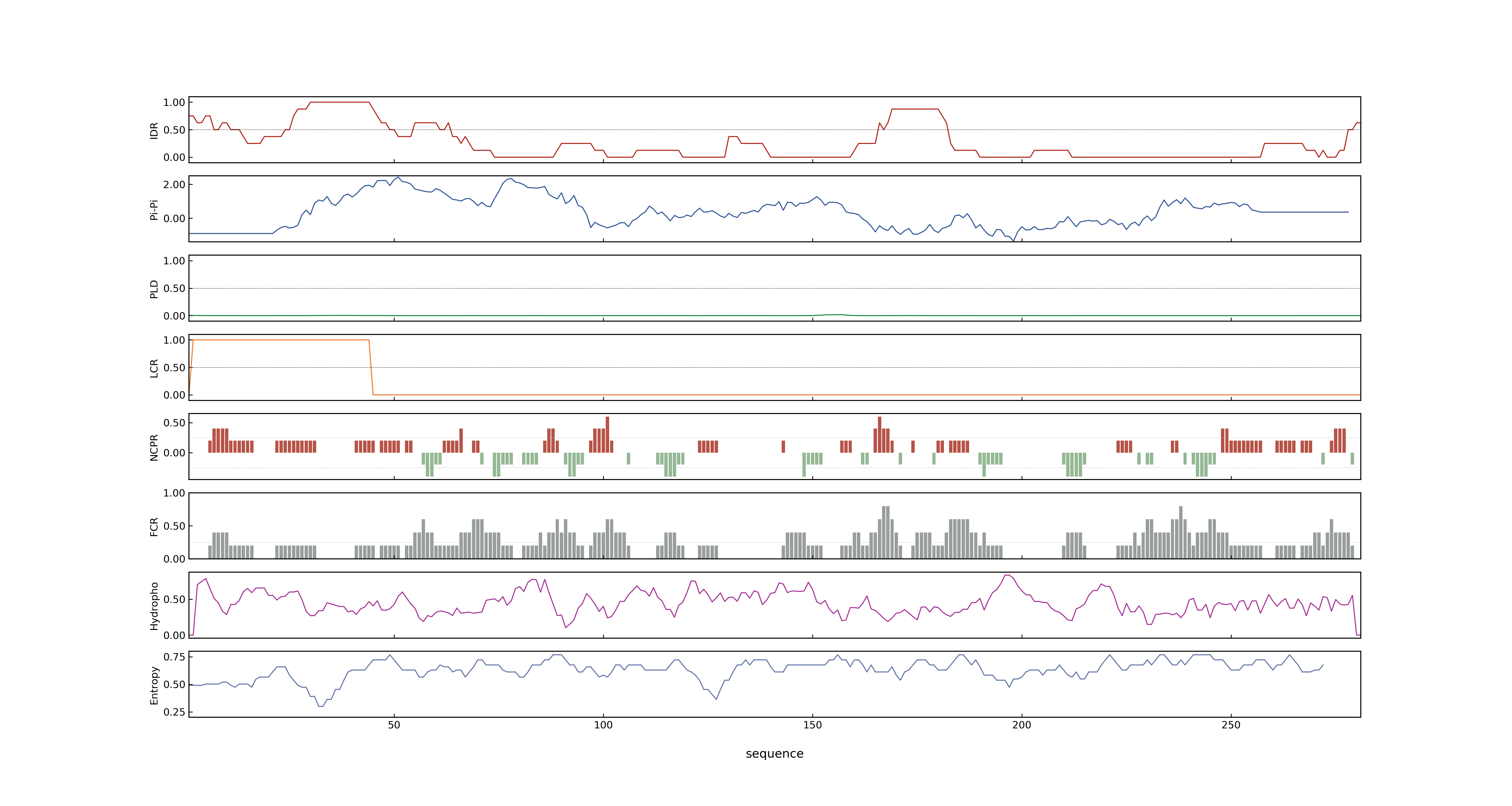This screenshot has height=806, width=1512.
Task: Click the 0.00 tick of the Hydropho panel
Action: click(174, 635)
